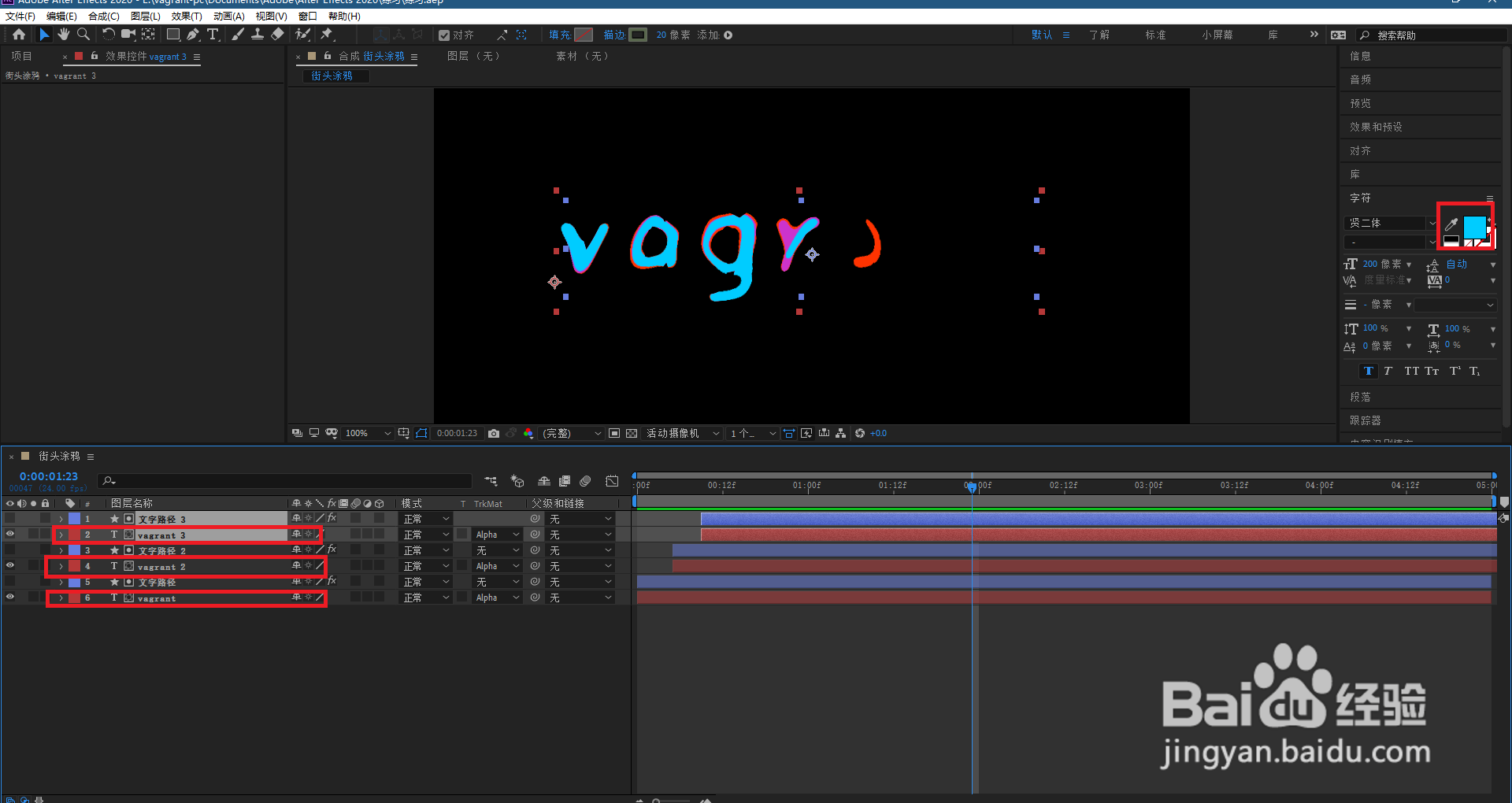
Task: Activate the Puppet Pin tool
Action: [x=327, y=35]
